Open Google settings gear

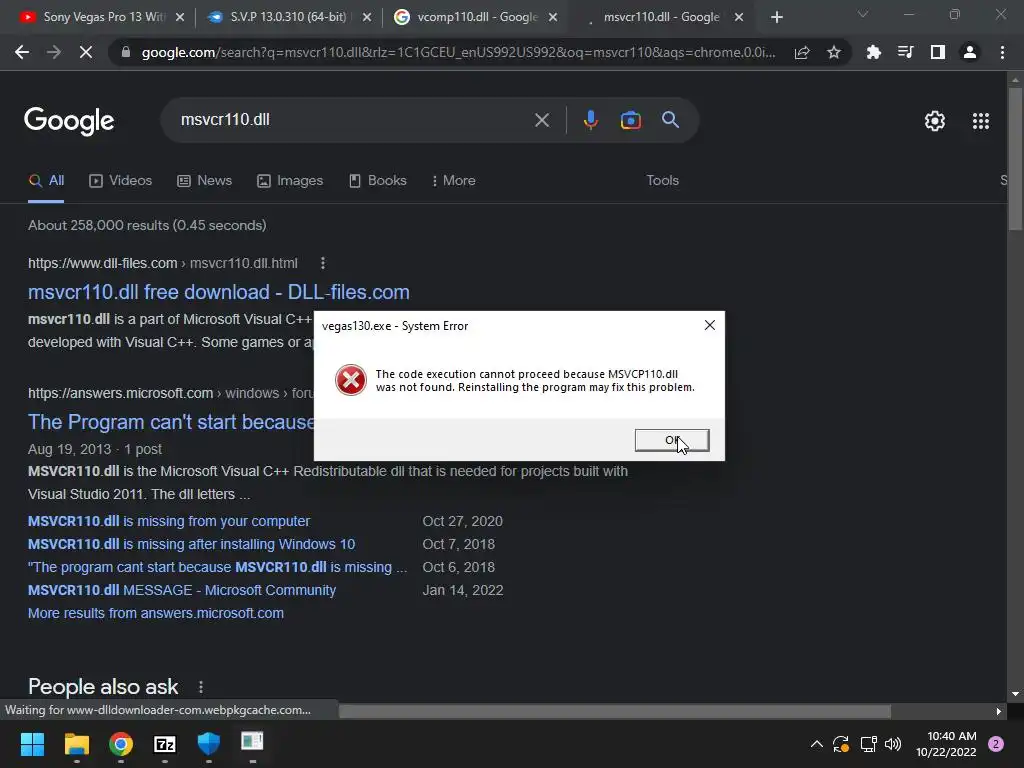[935, 121]
